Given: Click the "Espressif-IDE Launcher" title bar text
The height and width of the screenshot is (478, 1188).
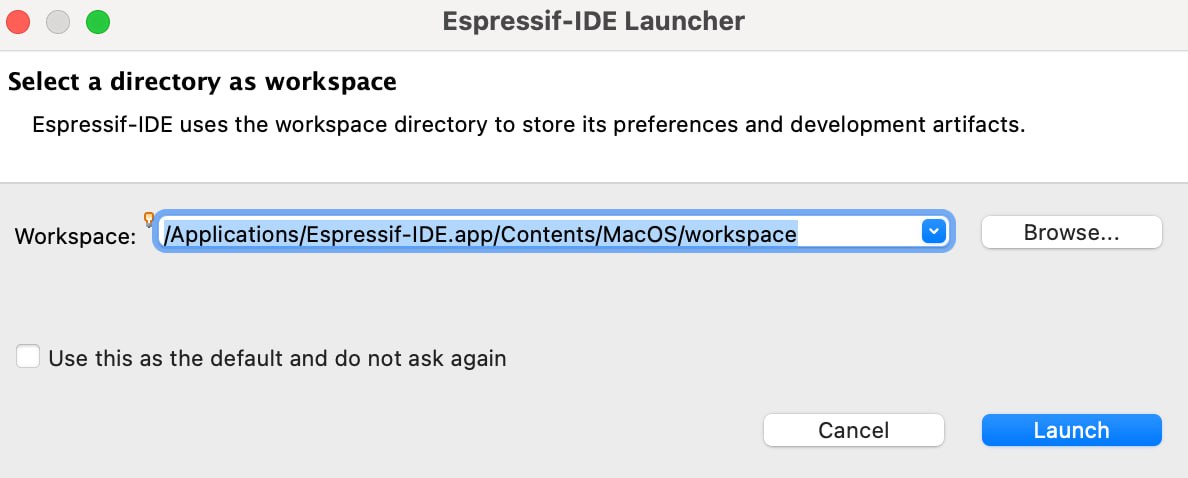Looking at the screenshot, I should click(x=593, y=21).
